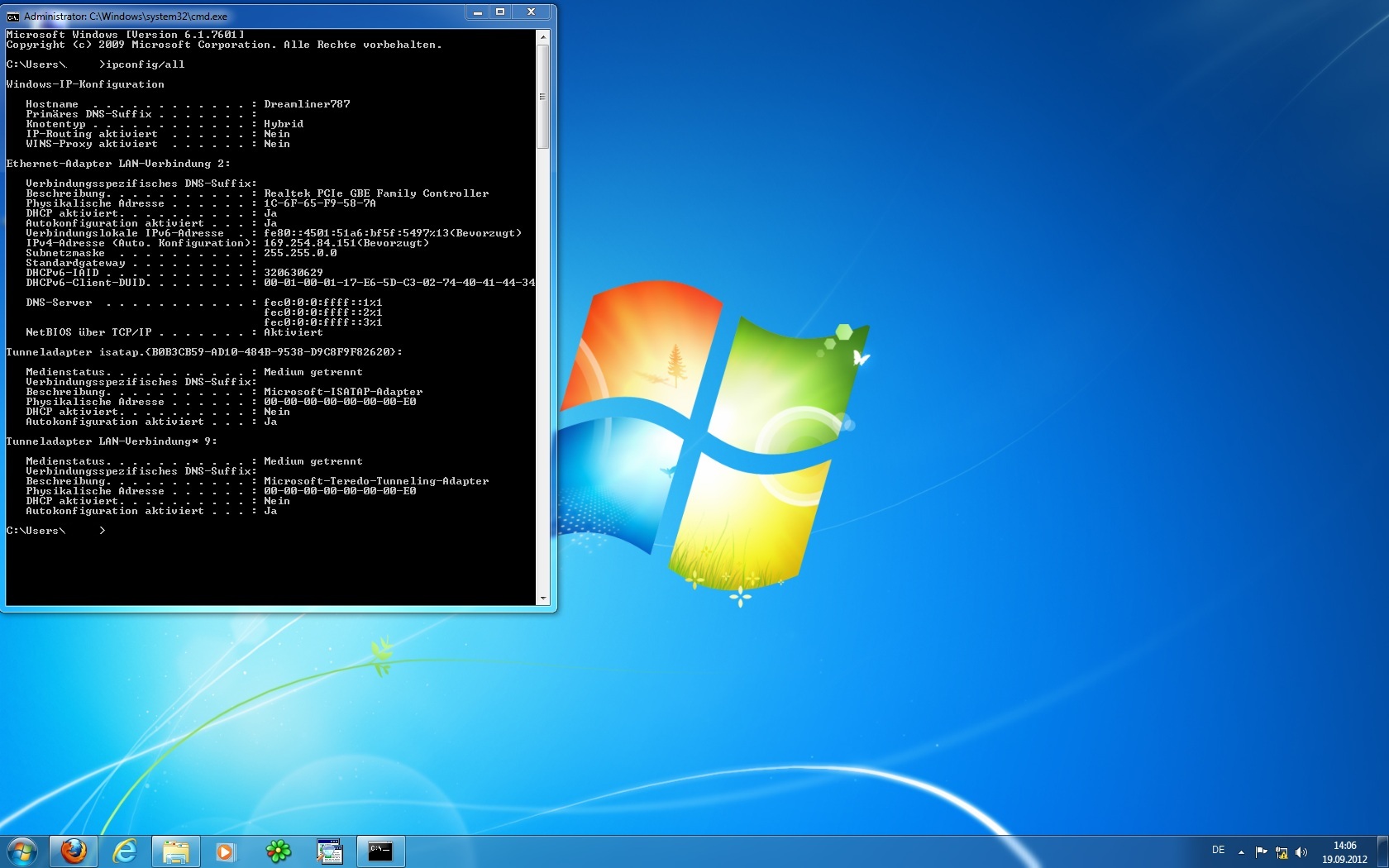The image size is (1389, 868).
Task: Click the hostname value Dreamliner787
Action: pyautogui.click(x=307, y=104)
